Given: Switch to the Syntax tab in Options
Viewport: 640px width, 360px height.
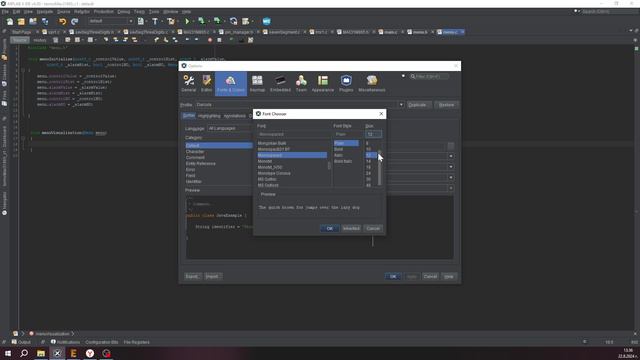Looking at the screenshot, I should pos(189,116).
